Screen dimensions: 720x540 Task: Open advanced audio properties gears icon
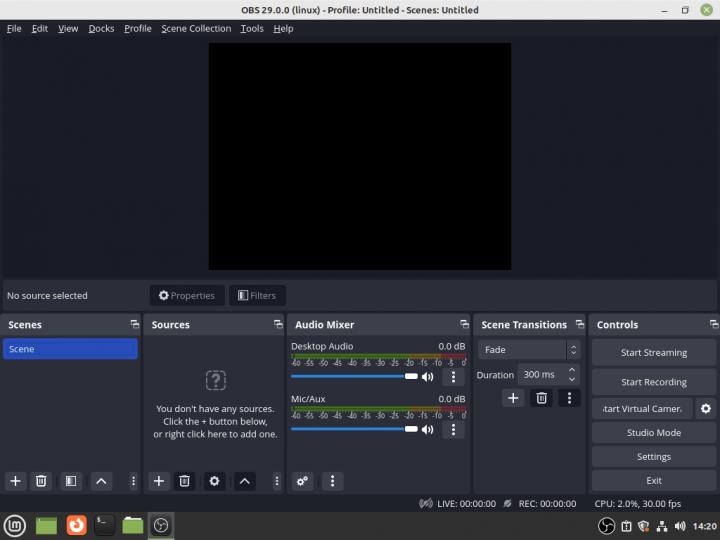coord(303,481)
